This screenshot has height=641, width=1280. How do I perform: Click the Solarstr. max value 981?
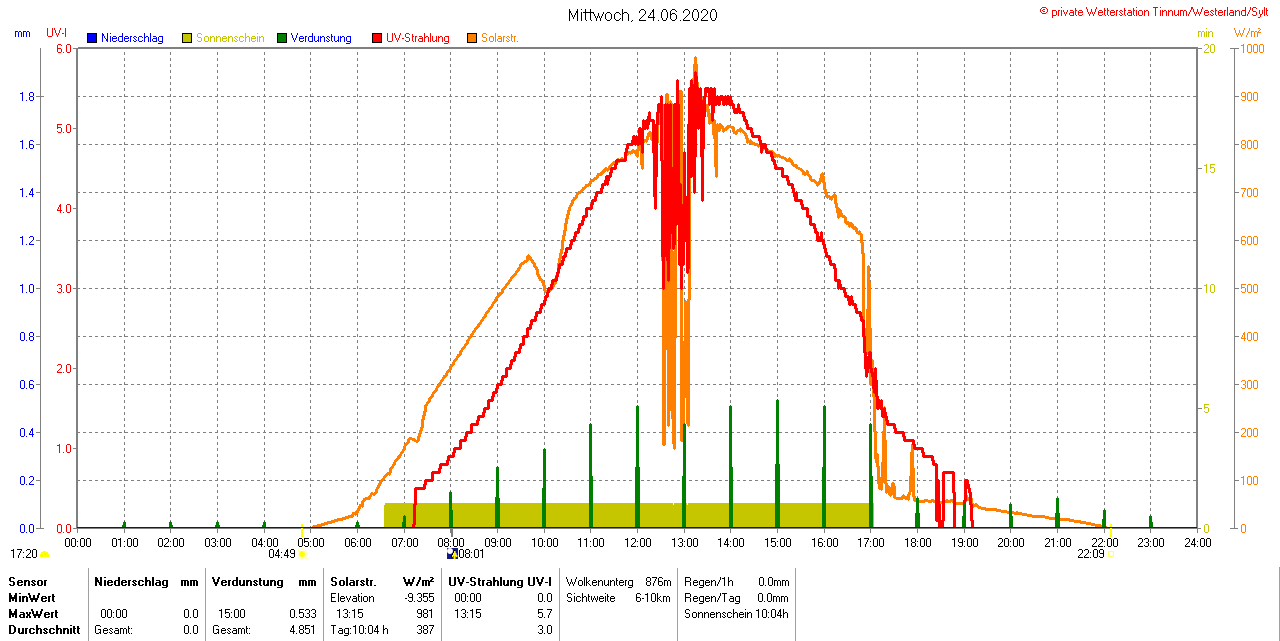point(424,614)
